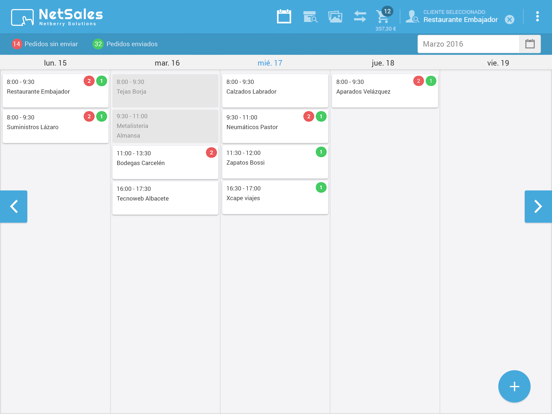The image size is (552, 414).
Task: Add a new appointment with plus button
Action: click(x=514, y=386)
